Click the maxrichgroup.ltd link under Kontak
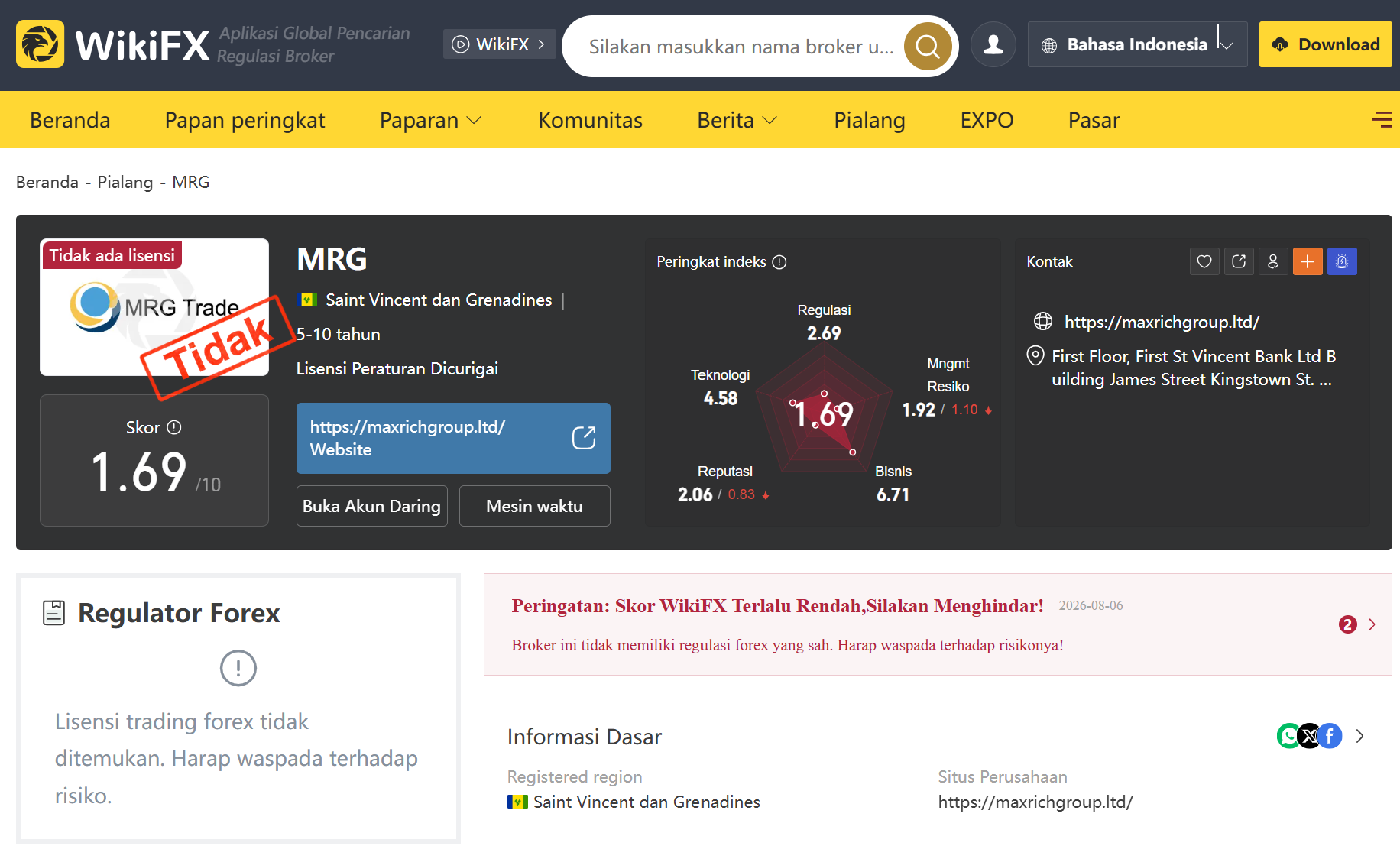Image resolution: width=1400 pixels, height=859 pixels. [1162, 322]
